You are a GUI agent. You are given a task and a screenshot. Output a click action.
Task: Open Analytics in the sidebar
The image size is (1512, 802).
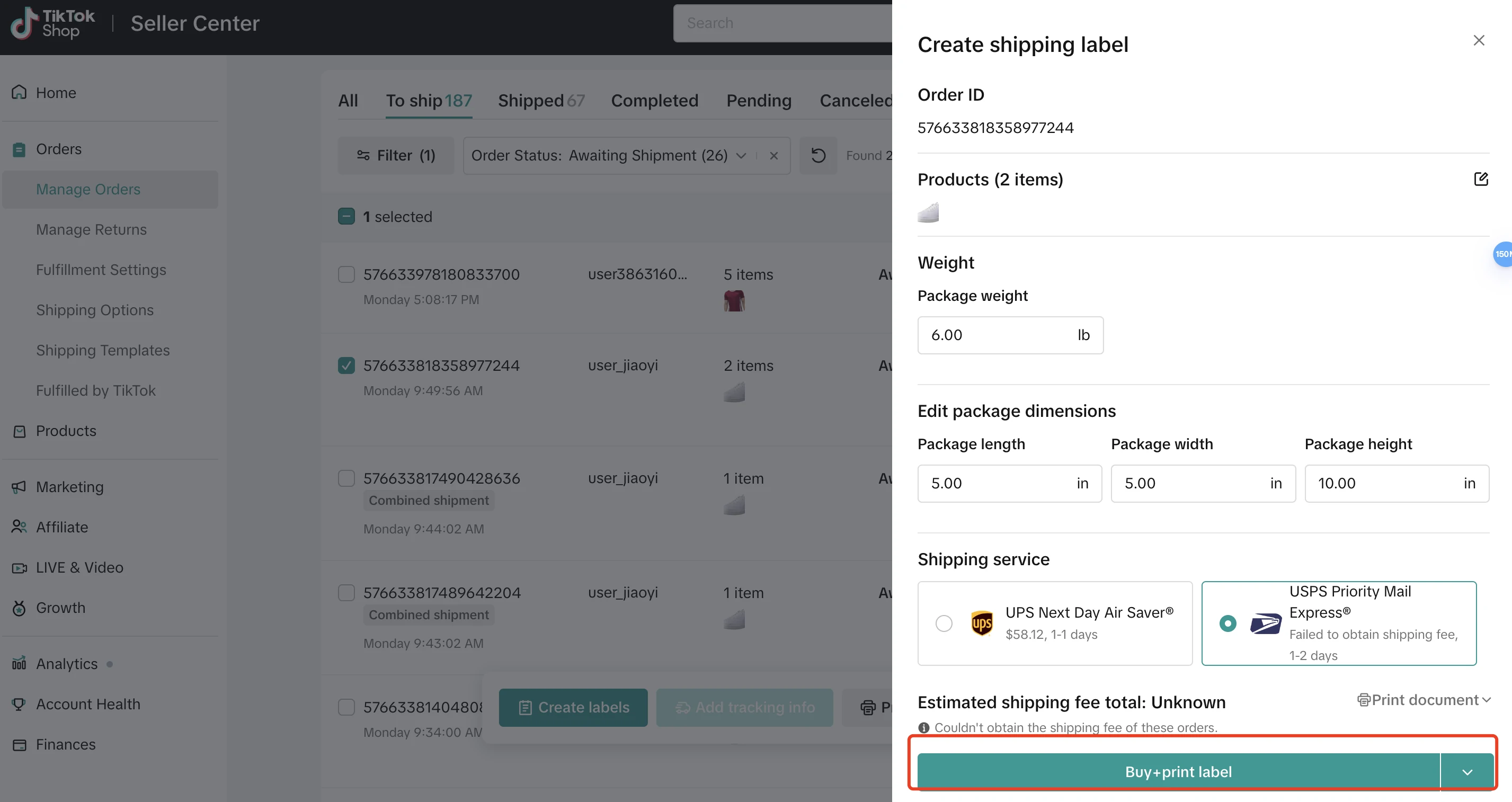66,664
